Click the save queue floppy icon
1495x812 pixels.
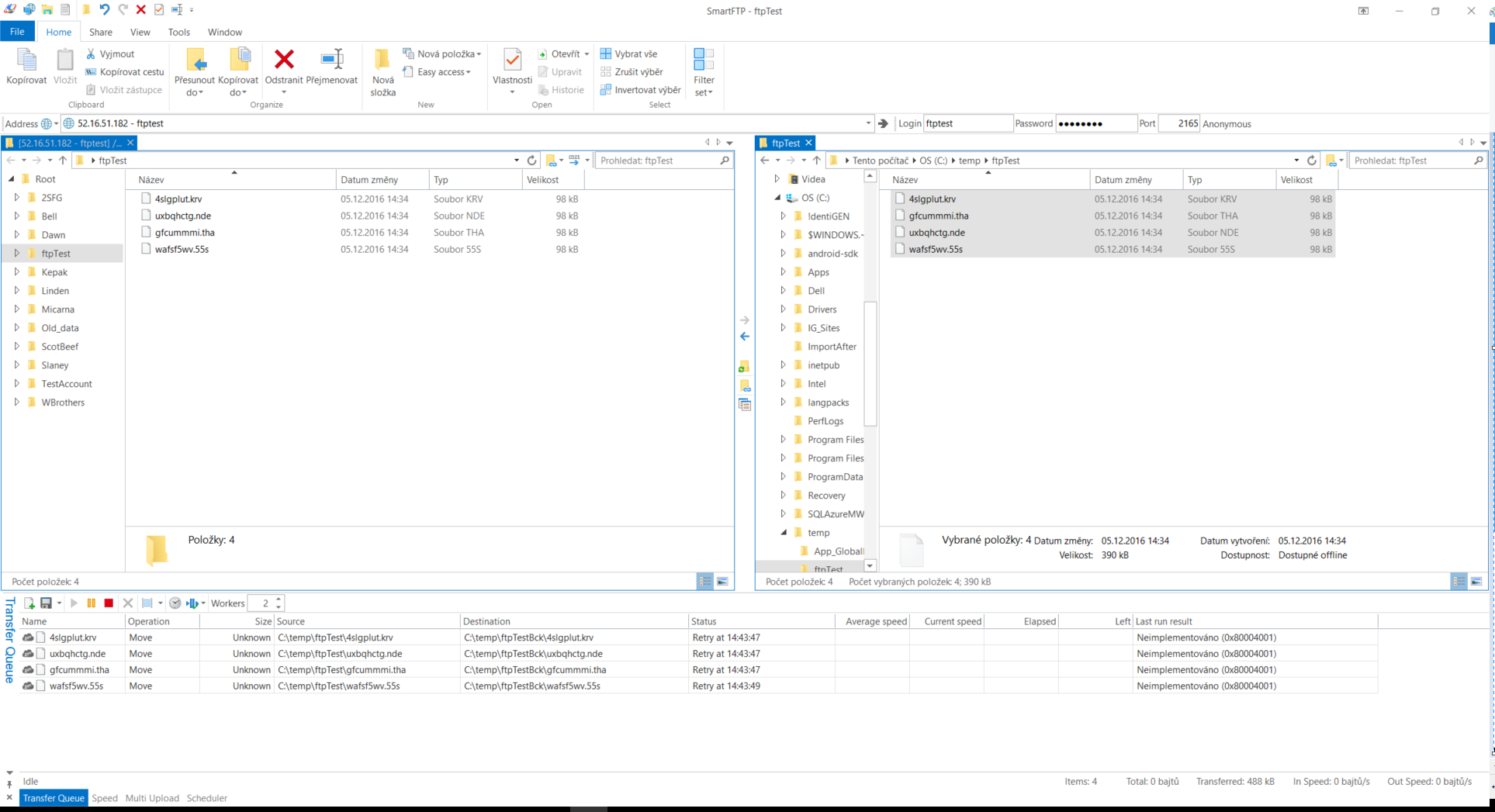(47, 603)
